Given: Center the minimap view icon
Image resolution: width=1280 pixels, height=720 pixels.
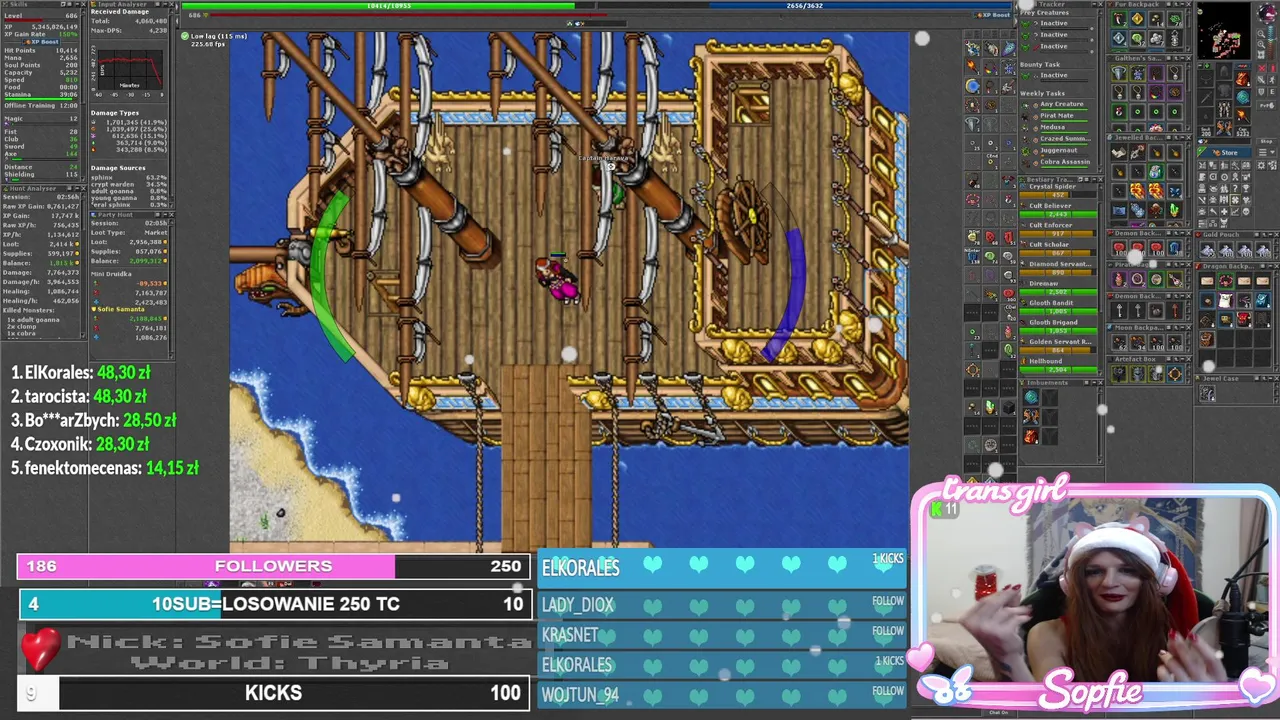Looking at the screenshot, I should 1261,55.
